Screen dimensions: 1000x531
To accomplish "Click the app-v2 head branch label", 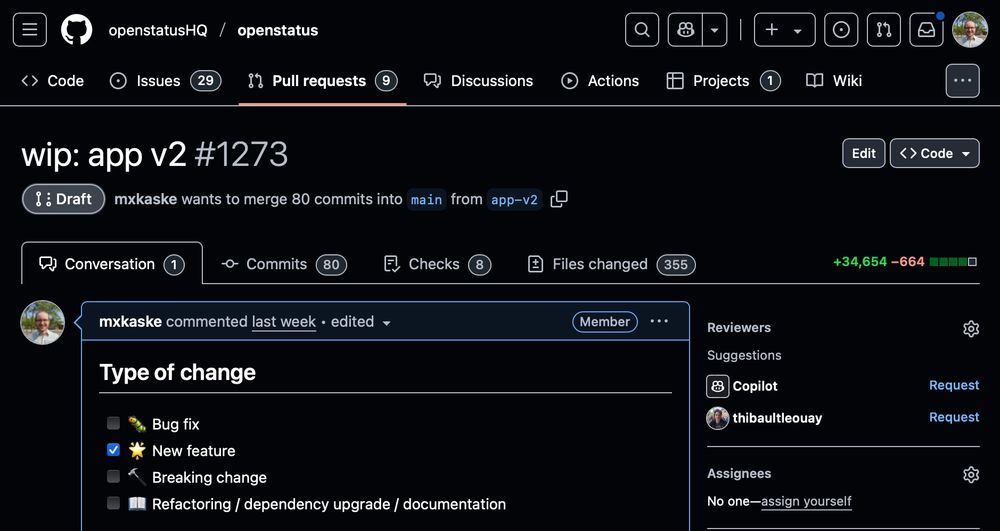I will [514, 200].
